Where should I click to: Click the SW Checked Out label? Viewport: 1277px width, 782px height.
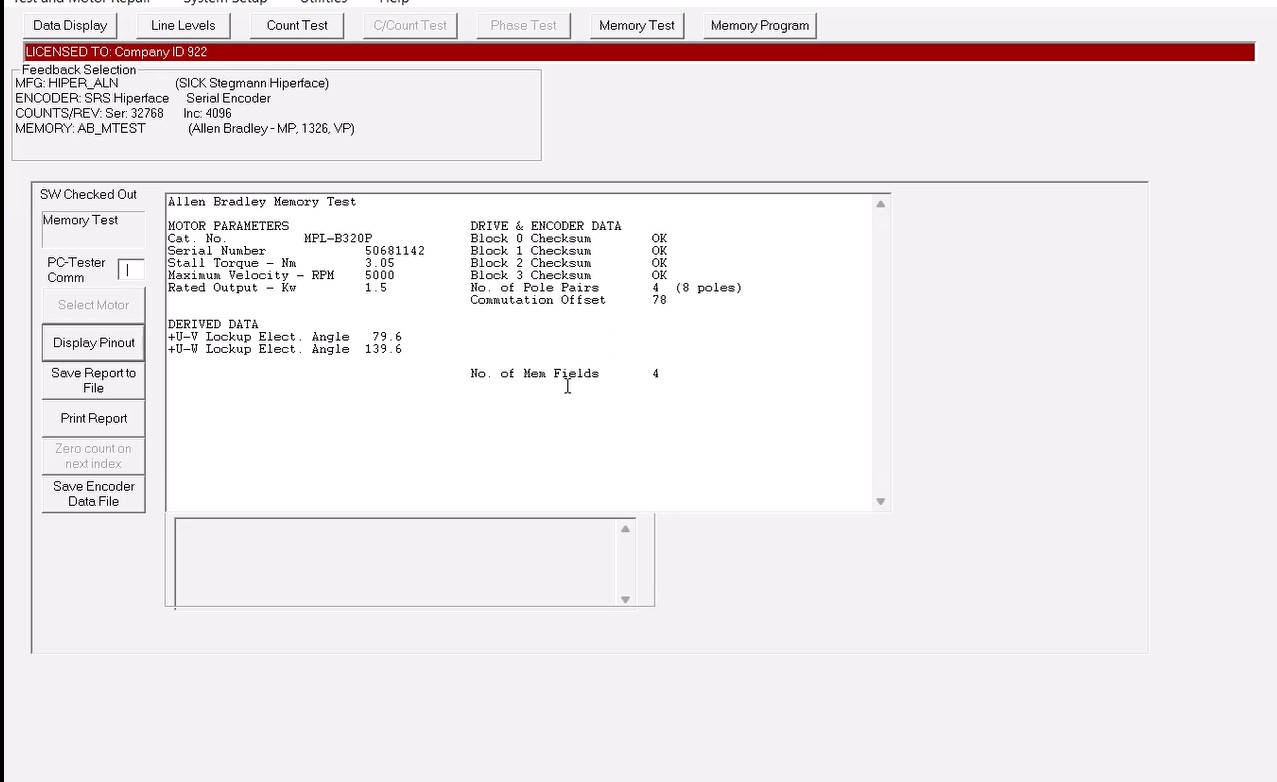[88, 194]
